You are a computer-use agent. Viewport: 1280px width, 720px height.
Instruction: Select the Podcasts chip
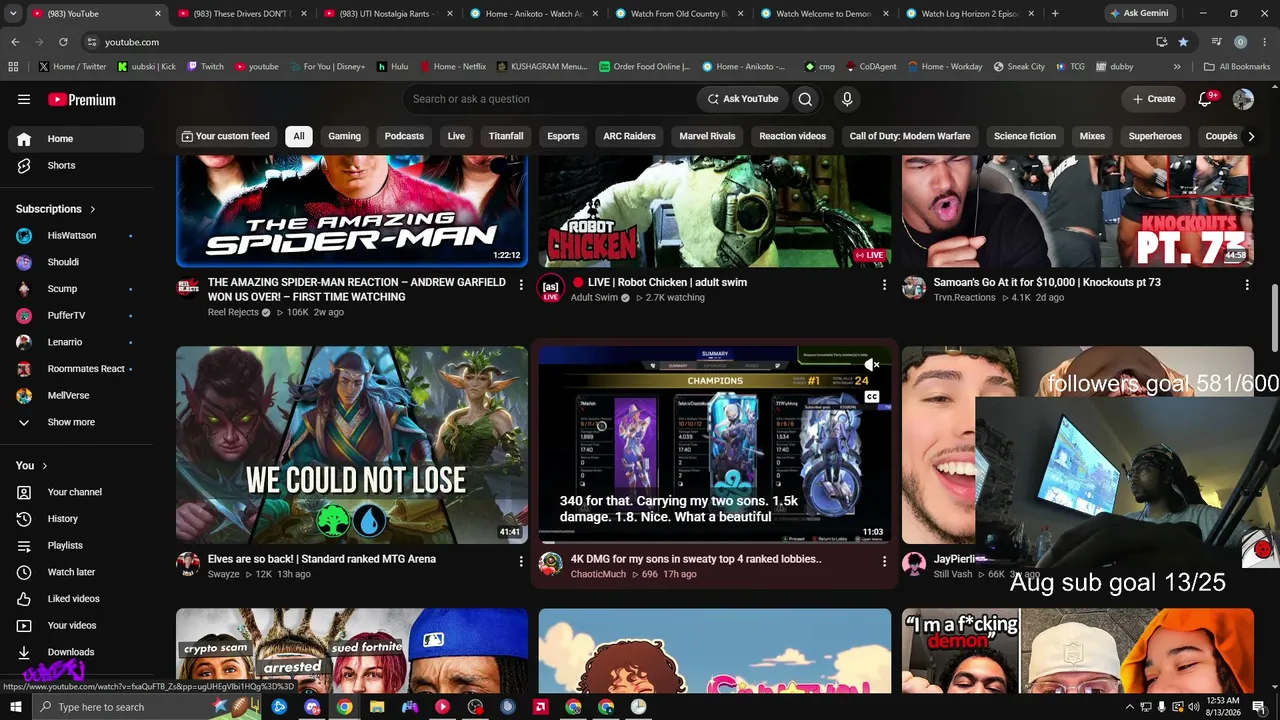[x=404, y=136]
